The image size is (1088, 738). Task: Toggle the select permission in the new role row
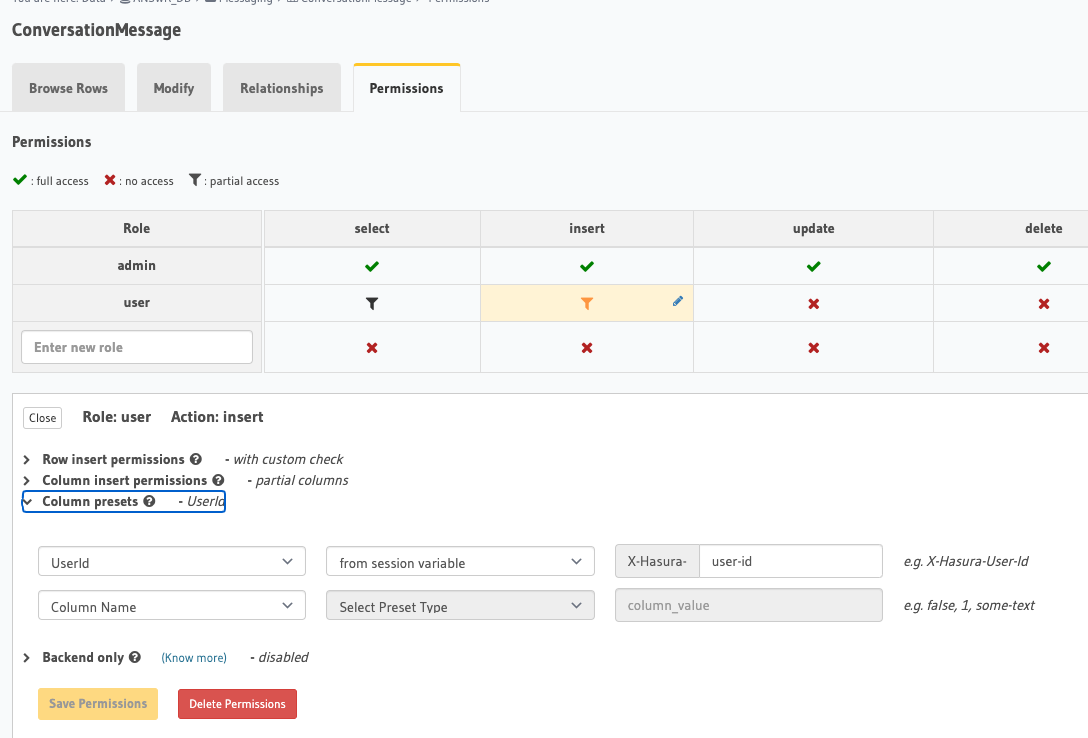coord(371,346)
